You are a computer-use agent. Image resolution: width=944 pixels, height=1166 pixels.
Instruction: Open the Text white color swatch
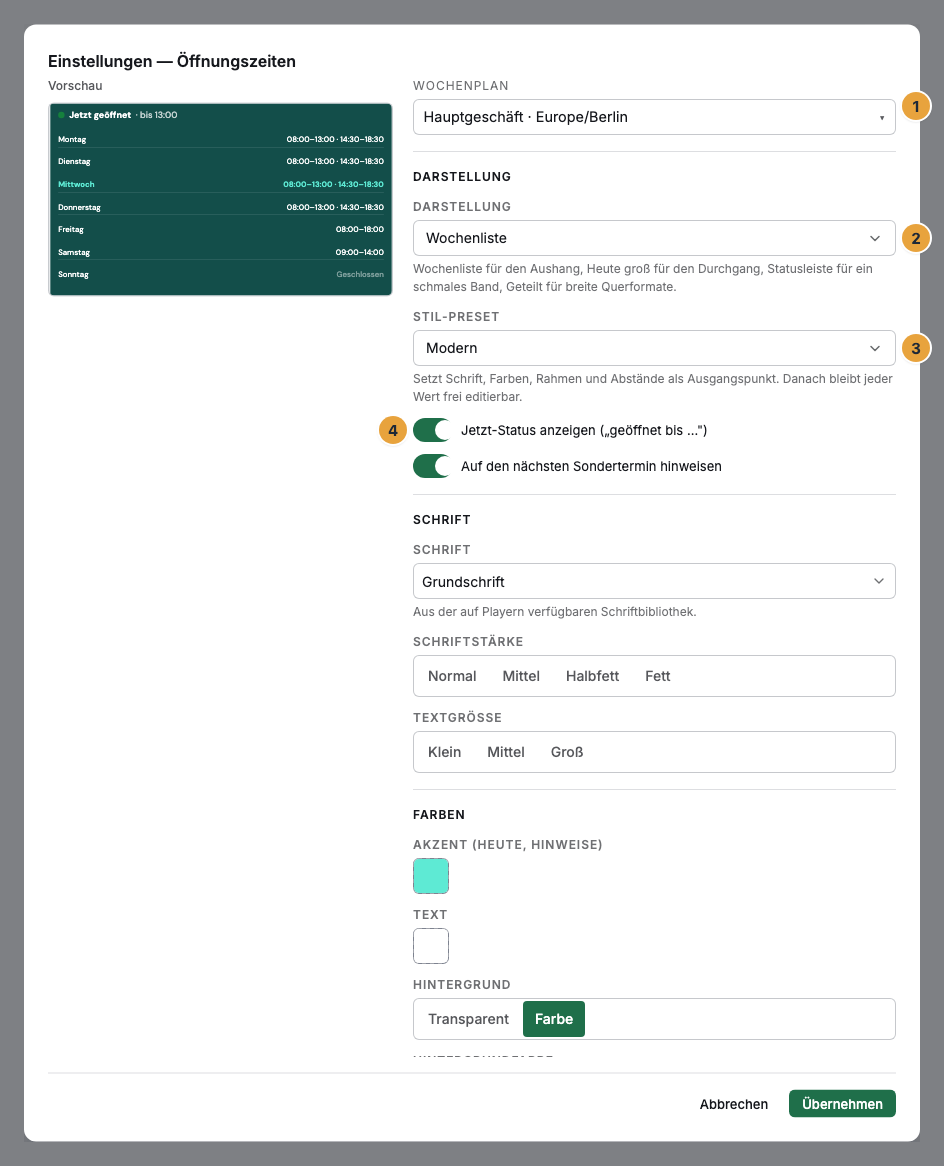point(431,946)
